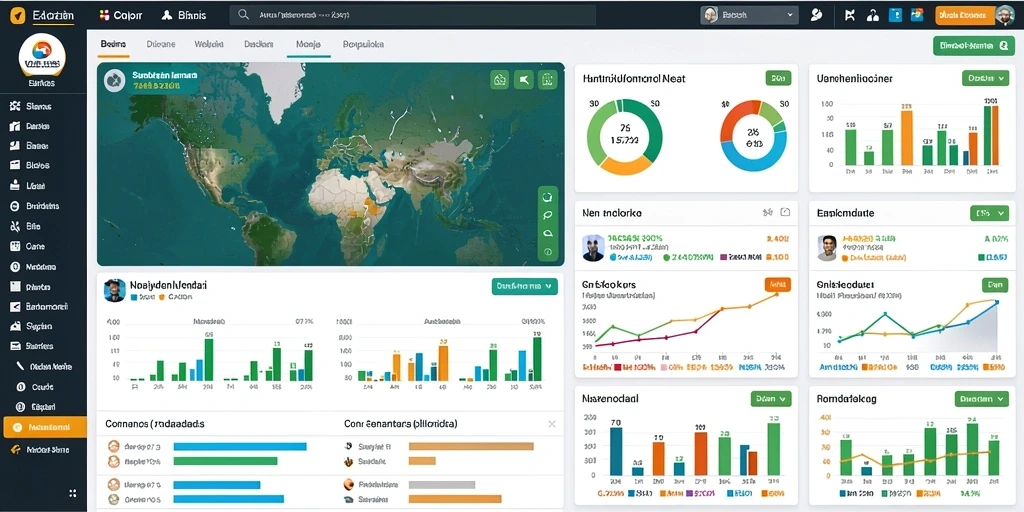Expand the green dropdown in Uanehenliooner card
The image size is (1024, 512).
(x=985, y=78)
